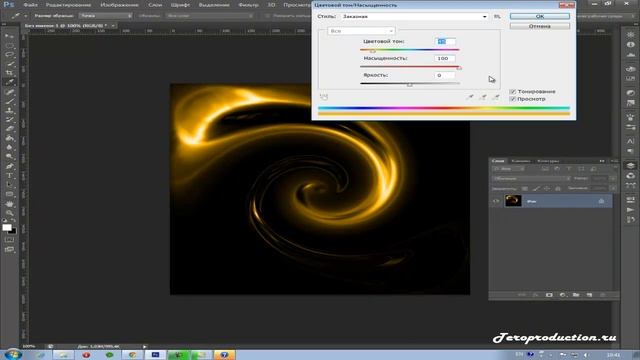Select the Hand tool in the left toolbar
This screenshot has width=640, height=360.
click(x=9, y=203)
